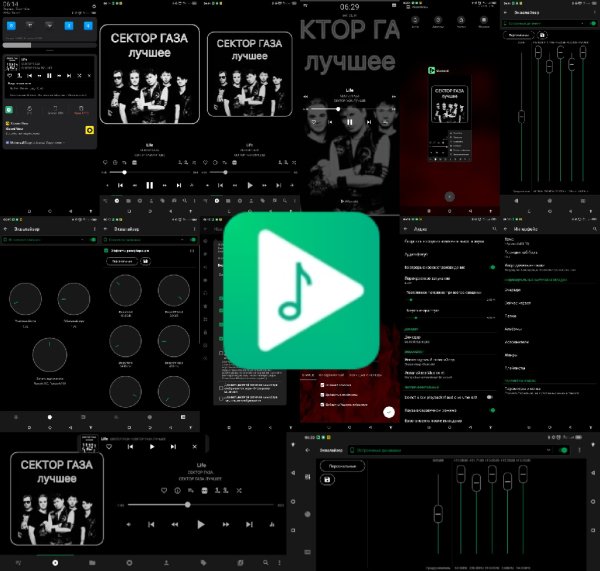Toggle the reverb effects checkbox on six-knob screen
The height and width of the screenshot is (571, 600).
coord(106,251)
